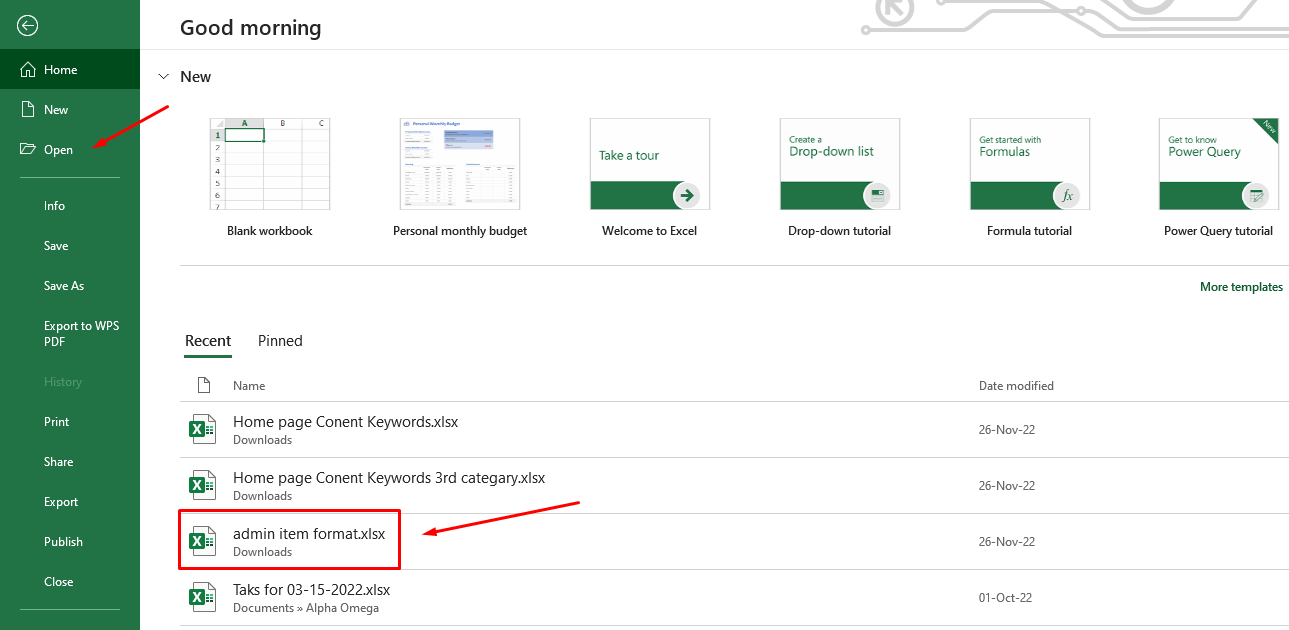Open the Blank workbook template
This screenshot has height=630, width=1289.
269,165
